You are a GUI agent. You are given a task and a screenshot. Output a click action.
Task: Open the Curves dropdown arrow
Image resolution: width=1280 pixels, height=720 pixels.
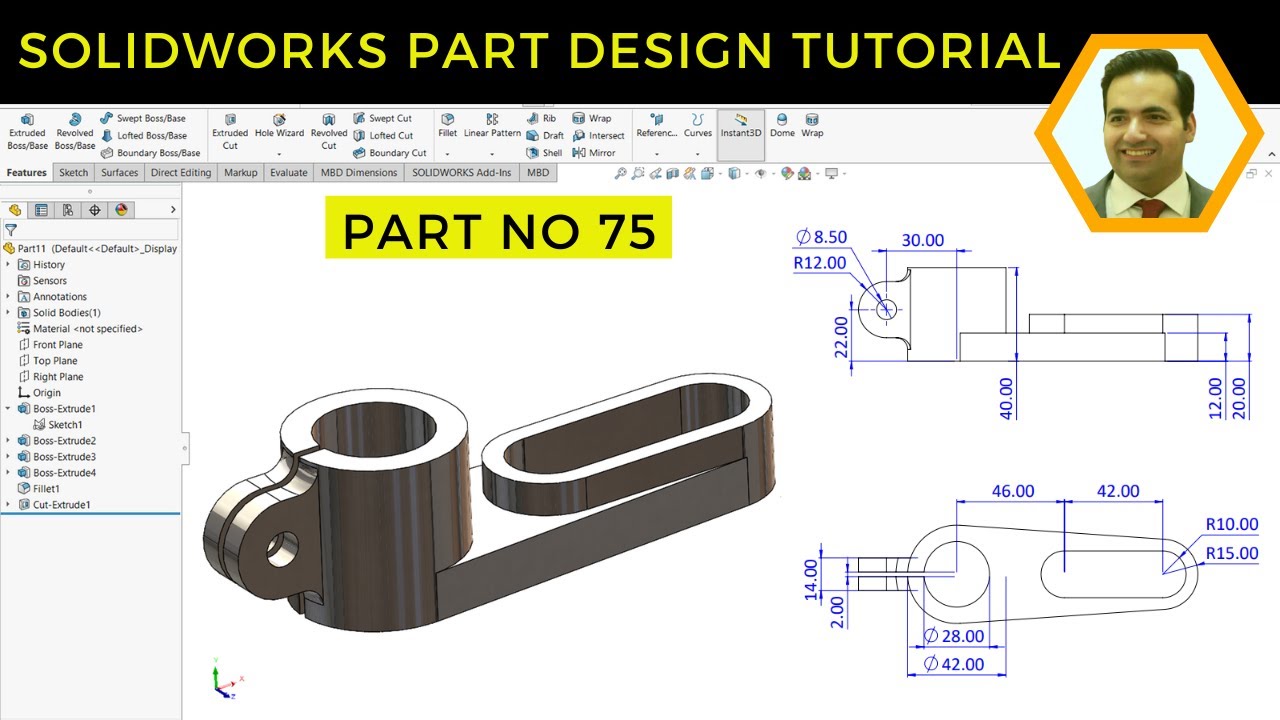698,154
